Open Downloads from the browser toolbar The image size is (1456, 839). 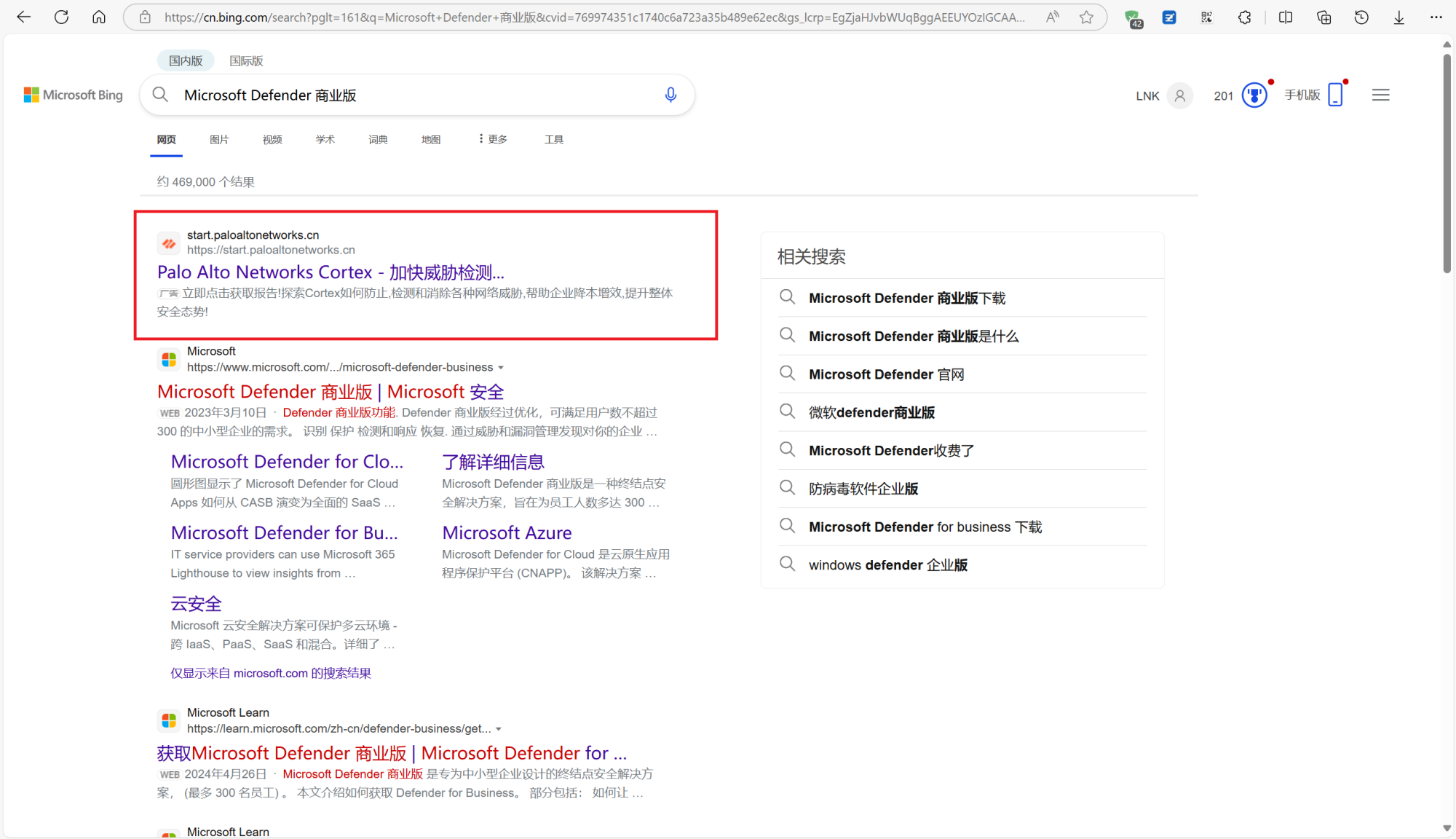coord(1398,17)
